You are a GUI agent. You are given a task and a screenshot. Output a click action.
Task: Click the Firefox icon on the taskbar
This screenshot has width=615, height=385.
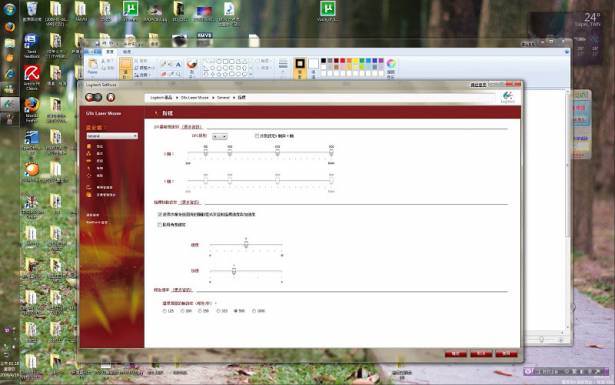point(9,27)
